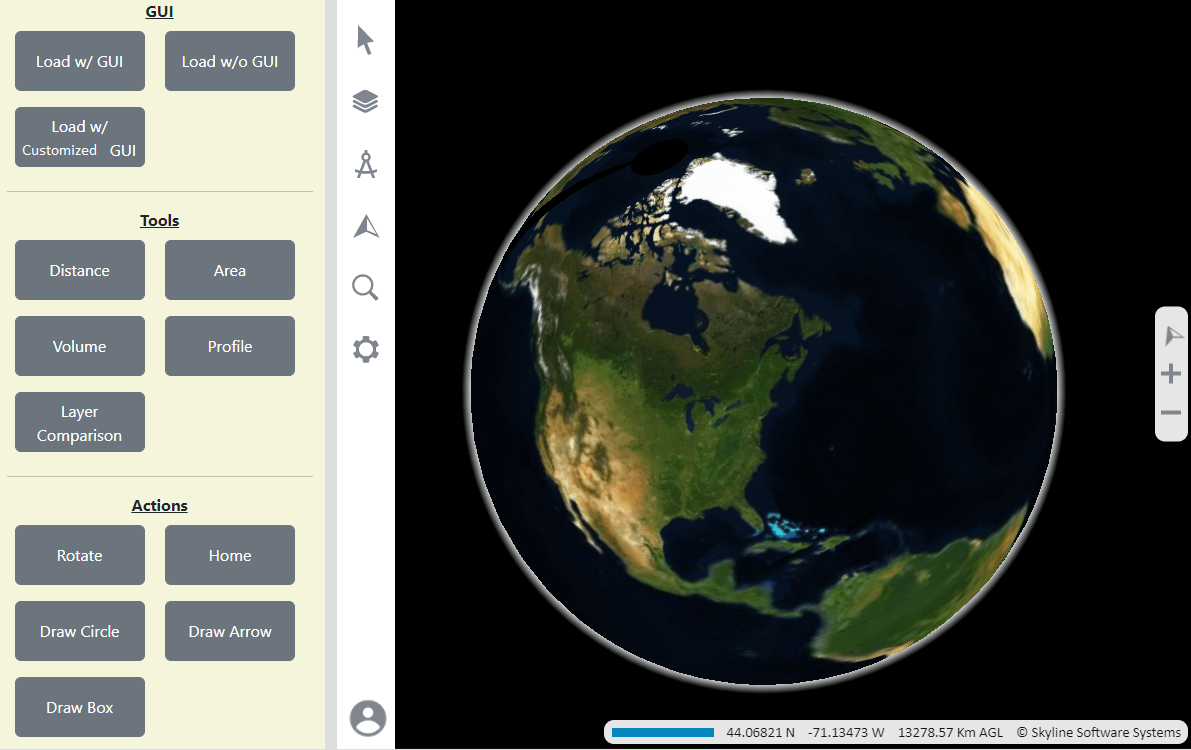Viewport: 1191px width, 750px height.
Task: Zoom out using the minus icon
Action: point(1171,412)
